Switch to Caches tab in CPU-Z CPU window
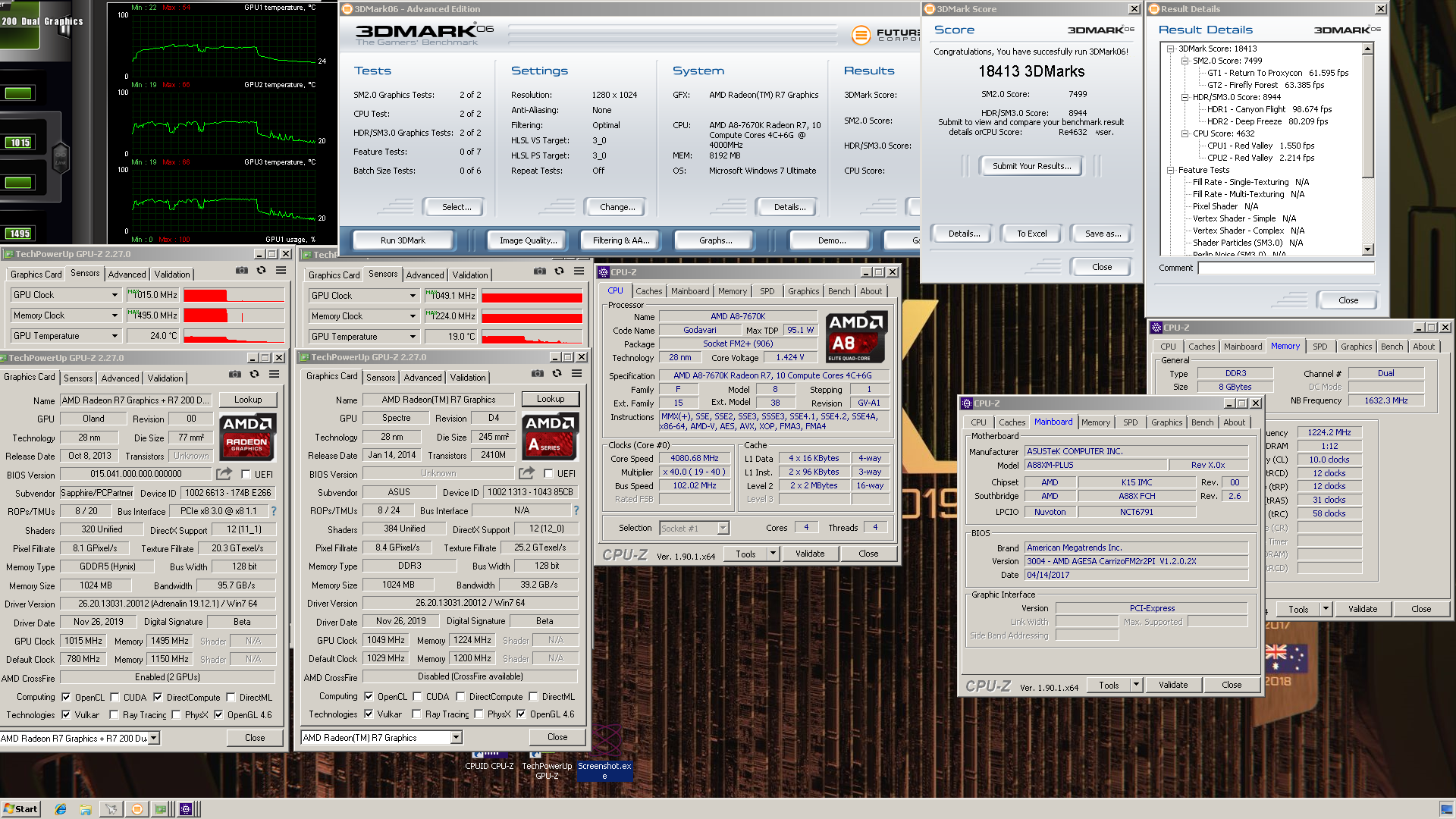 (648, 291)
